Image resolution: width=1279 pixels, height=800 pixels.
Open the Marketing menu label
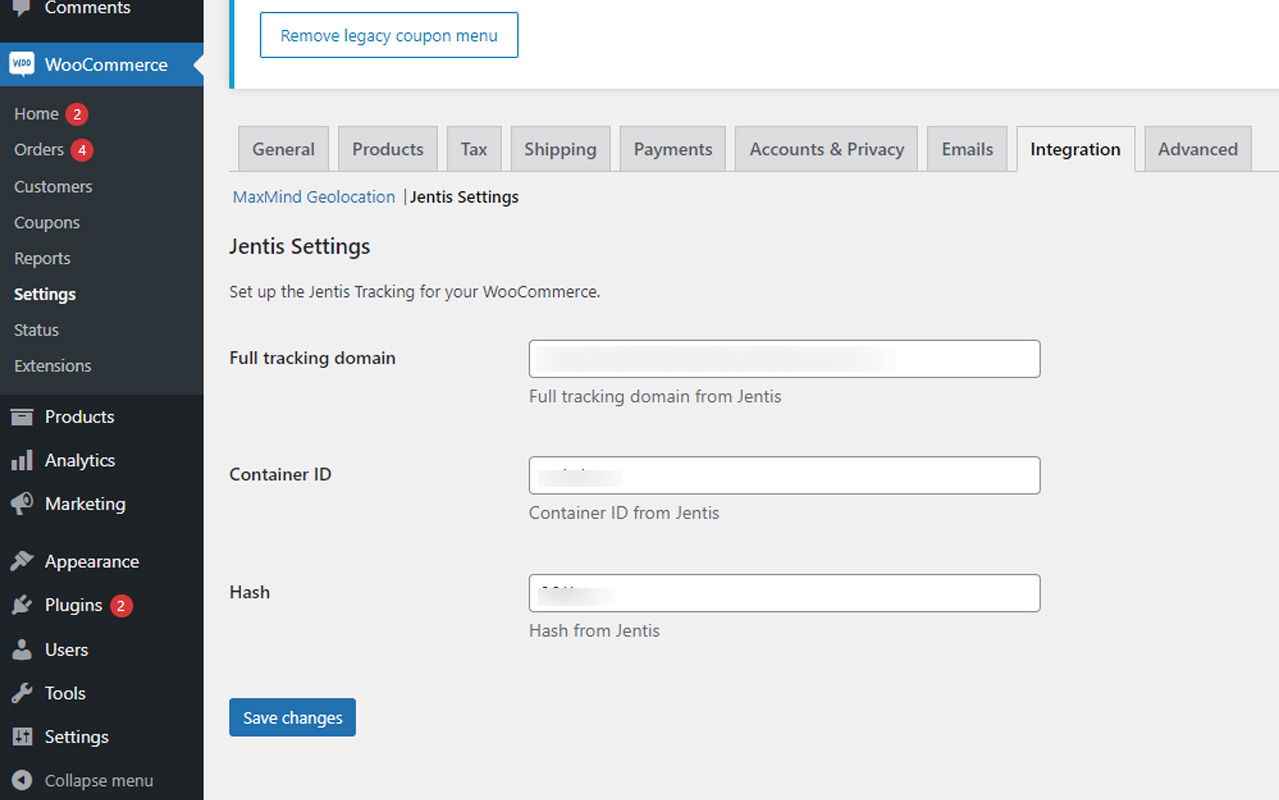[x=85, y=504]
